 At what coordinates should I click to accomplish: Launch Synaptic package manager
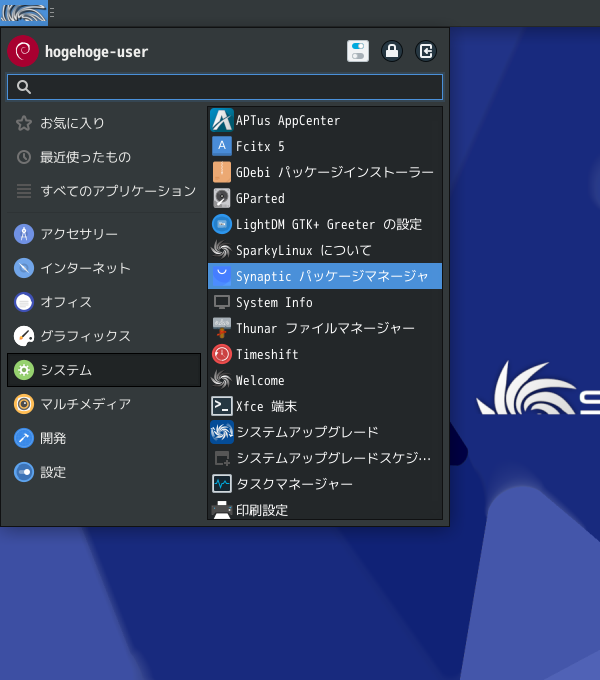325,276
